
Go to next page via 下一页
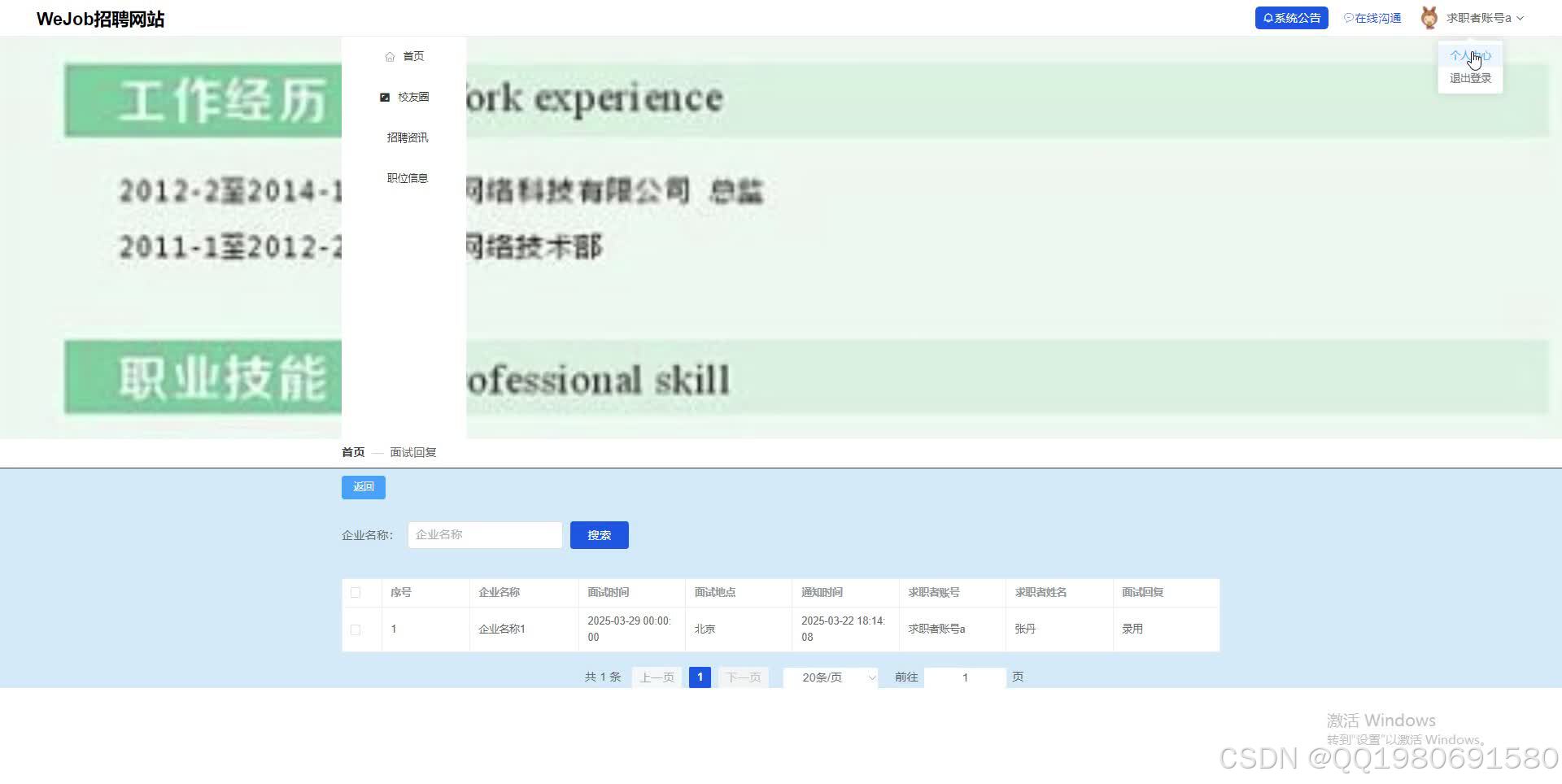(x=742, y=677)
